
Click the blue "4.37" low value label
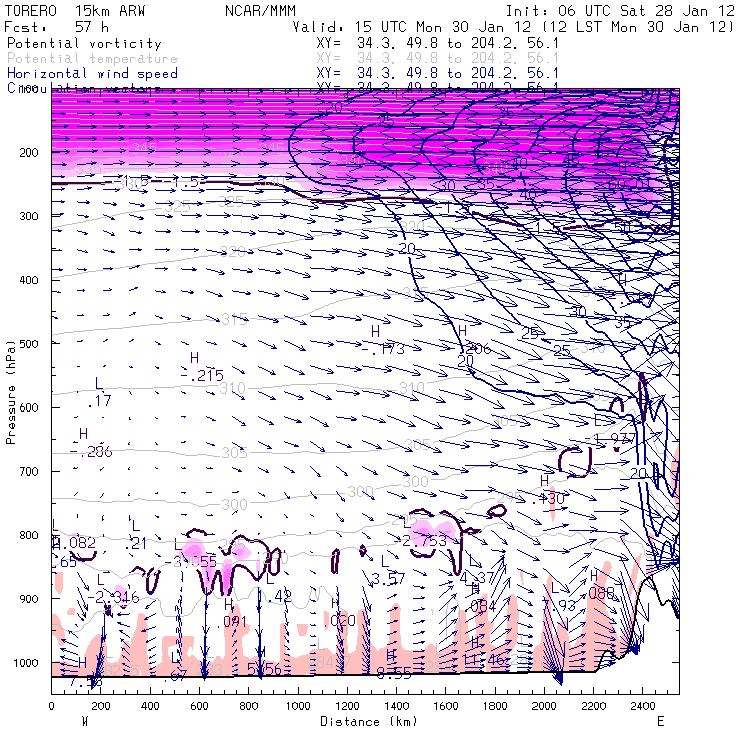tap(477, 578)
